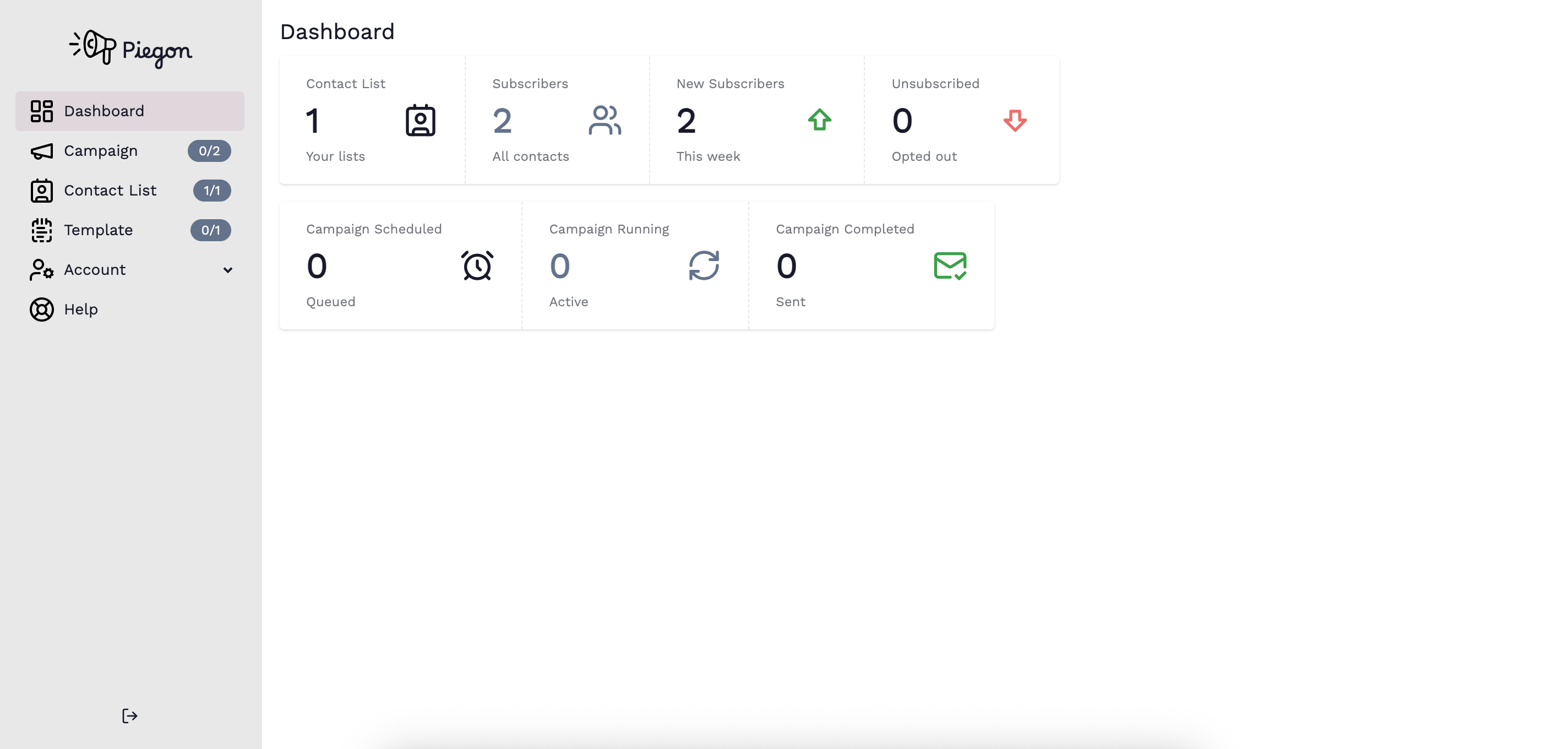
Task: Click the Campaign Scheduled count value 0
Action: [317, 266]
